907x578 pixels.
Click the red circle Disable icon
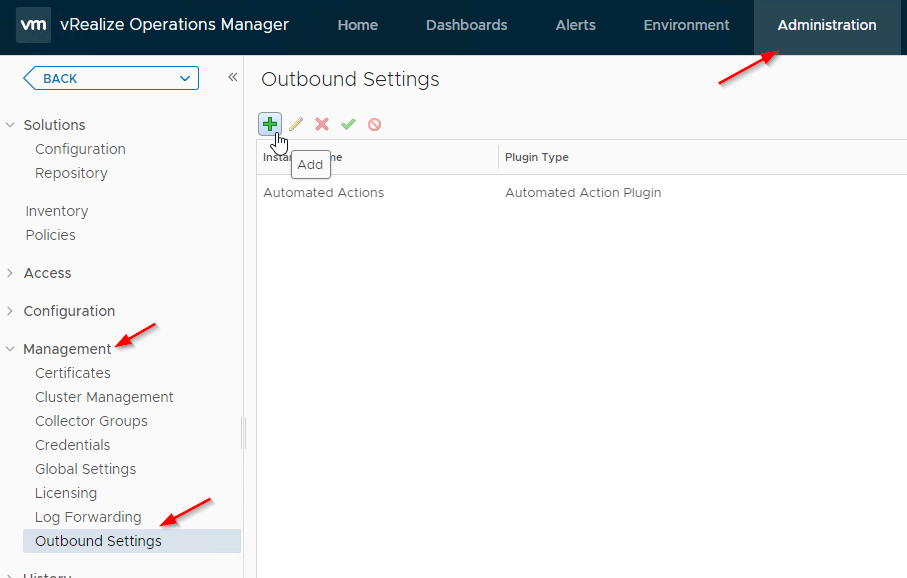click(374, 124)
